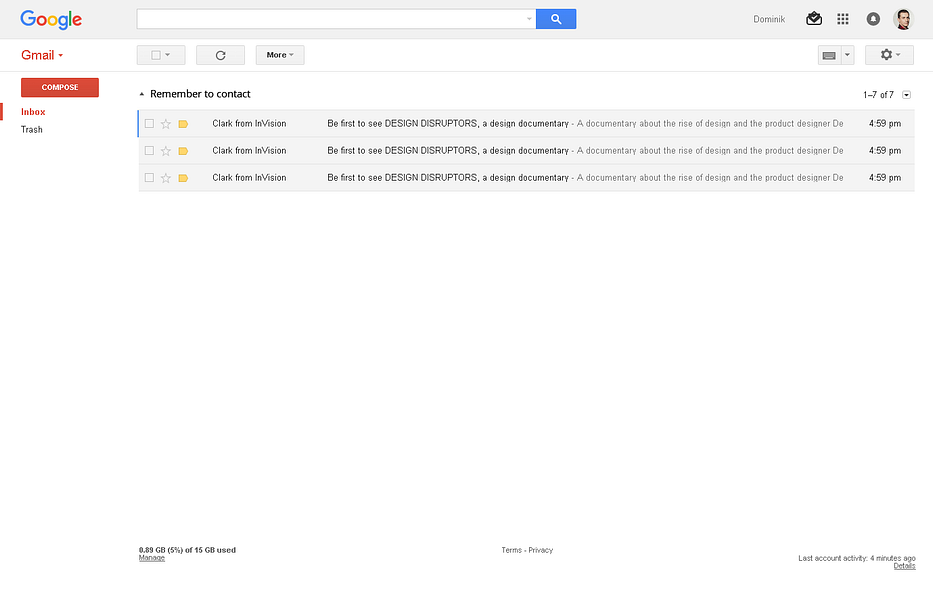Viewport: 933px width, 600px height.
Task: Click yellow importance marker in focused blue-bar row
Action: (183, 124)
